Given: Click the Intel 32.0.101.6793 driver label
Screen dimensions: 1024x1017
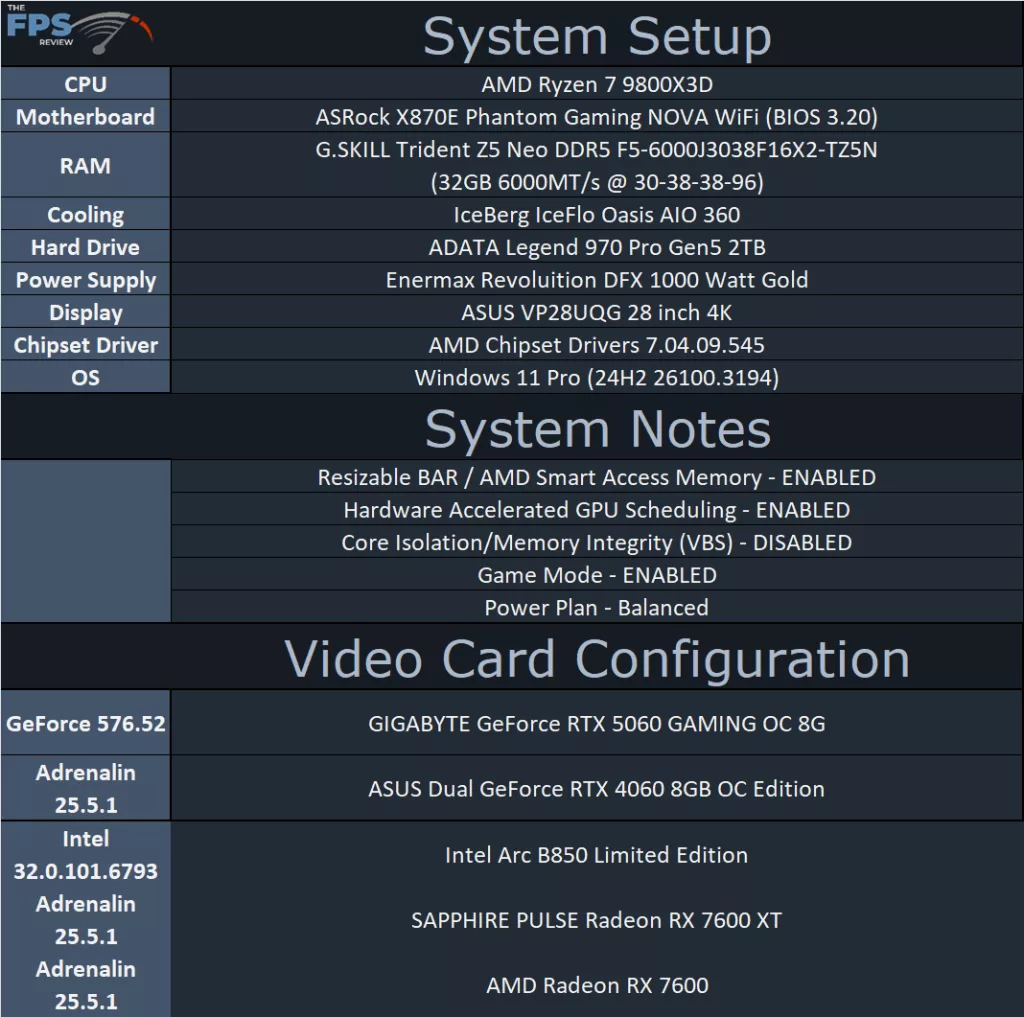Looking at the screenshot, I should tap(86, 855).
